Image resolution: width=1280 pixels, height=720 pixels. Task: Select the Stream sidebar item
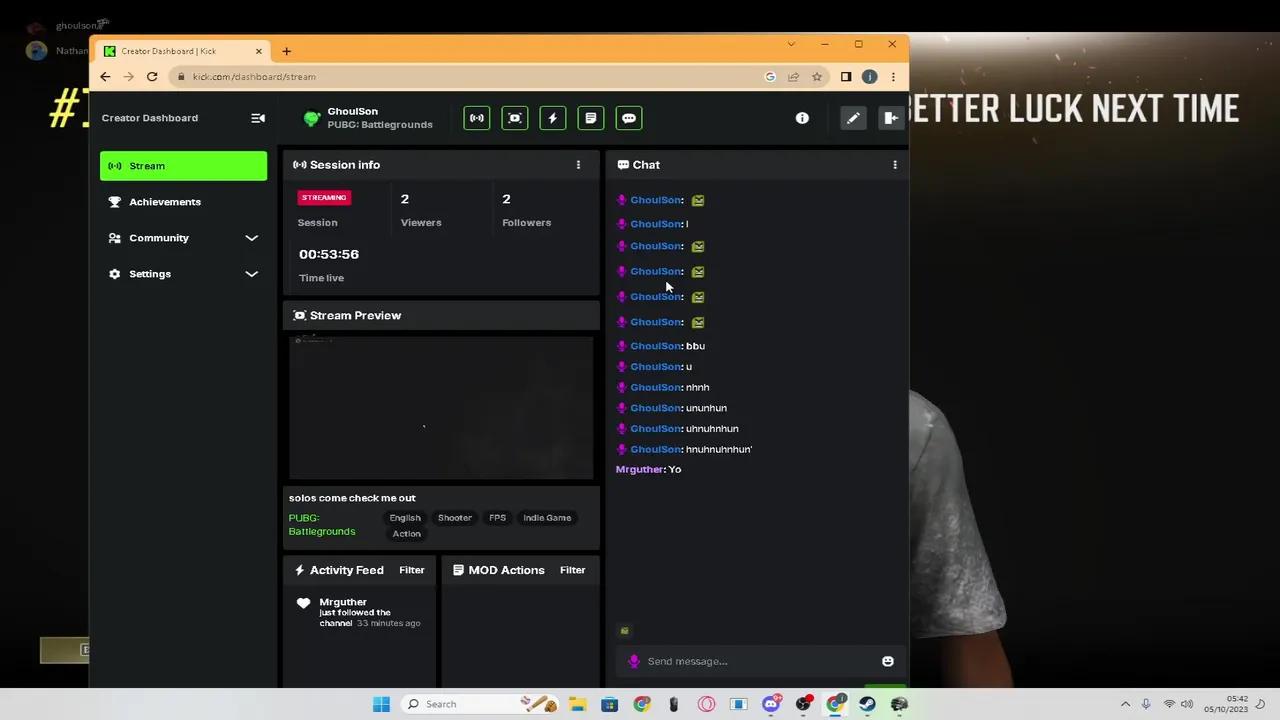(183, 166)
